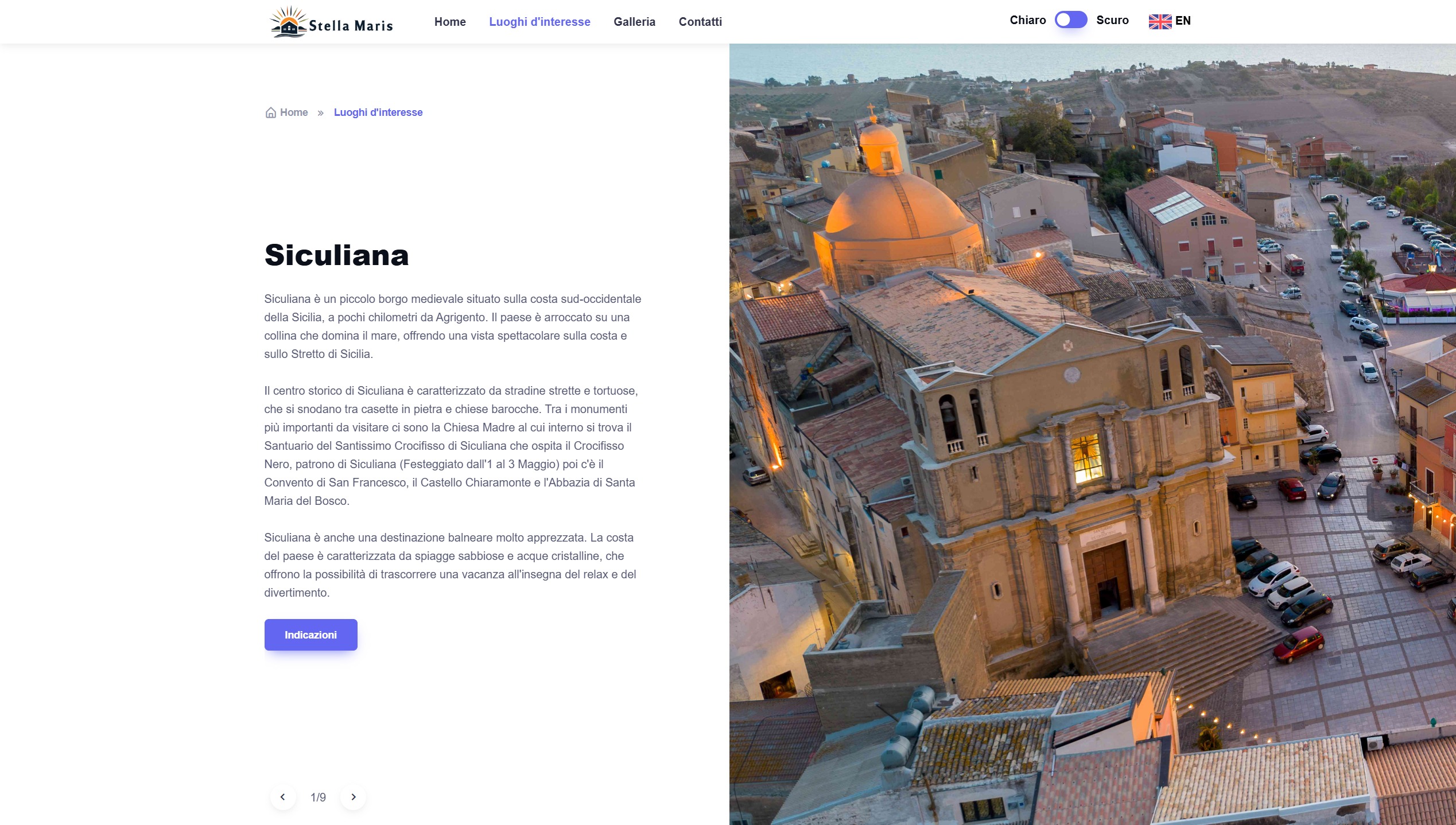Open the Luoghi d'interesse nav item

point(539,22)
